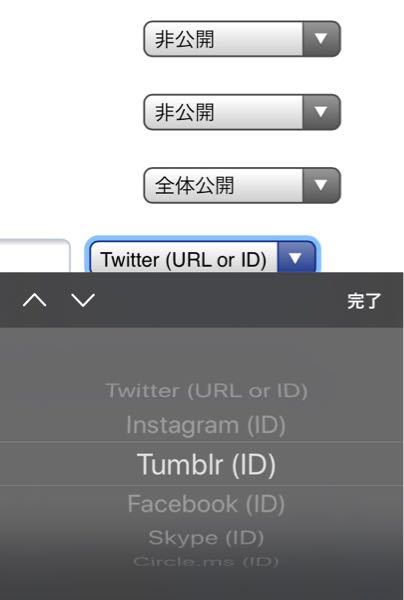404x600 pixels.
Task: Click the arrow on first 非公開 dropdown
Action: [x=321, y=39]
